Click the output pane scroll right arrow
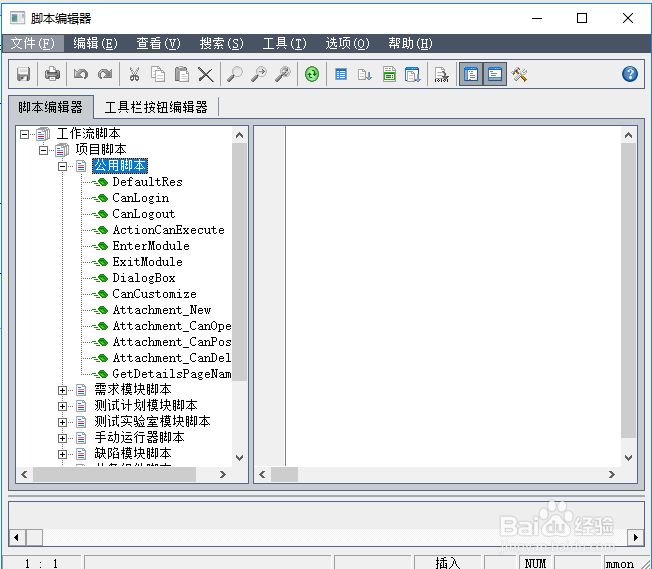Image resolution: width=652 pixels, height=569 pixels. 635,537
